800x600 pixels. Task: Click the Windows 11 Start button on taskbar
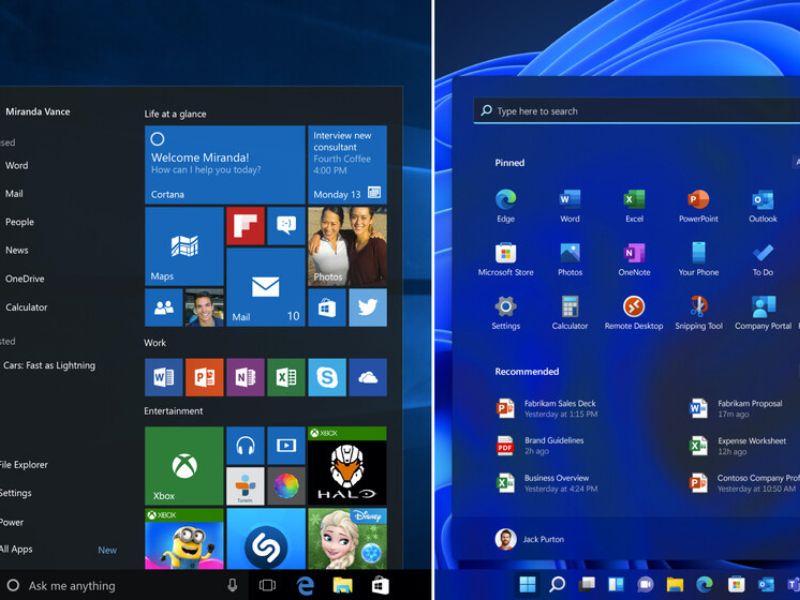[527, 584]
